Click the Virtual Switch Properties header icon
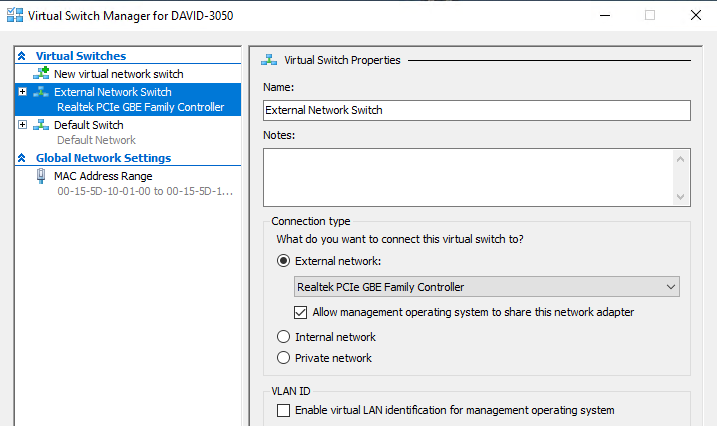This screenshot has height=426, width=717. (269, 60)
